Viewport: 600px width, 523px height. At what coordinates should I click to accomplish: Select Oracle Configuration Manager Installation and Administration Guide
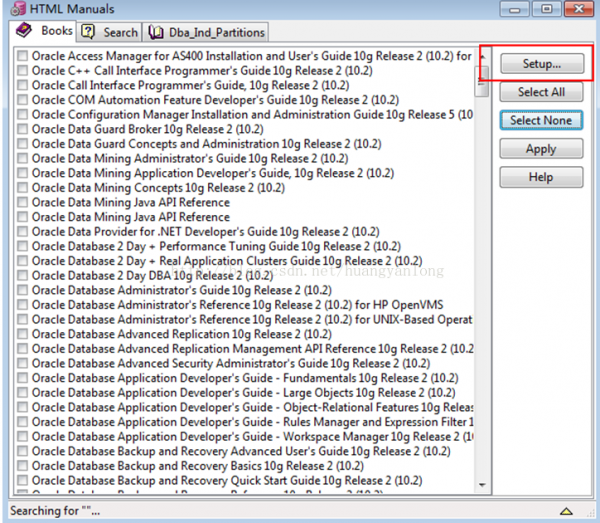253,114
